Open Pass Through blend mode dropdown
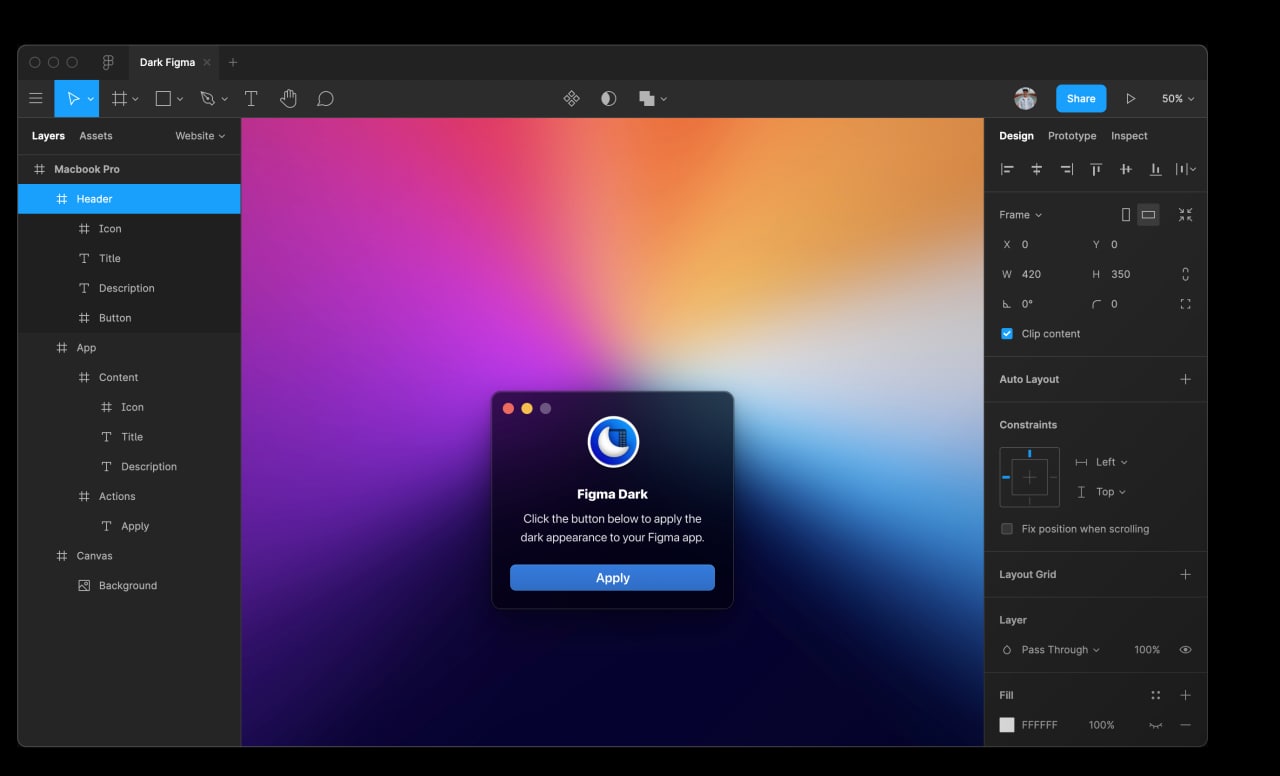1280x776 pixels. pyautogui.click(x=1060, y=650)
